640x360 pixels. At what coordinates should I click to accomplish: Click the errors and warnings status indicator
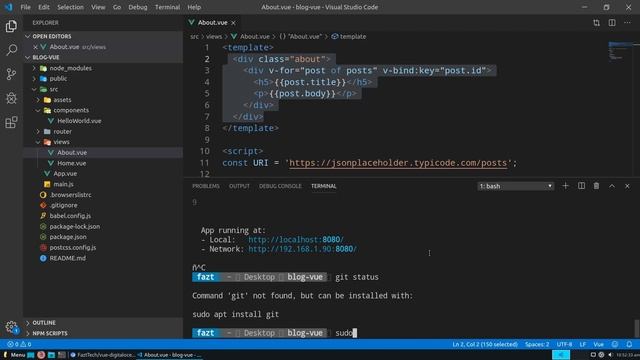19,344
